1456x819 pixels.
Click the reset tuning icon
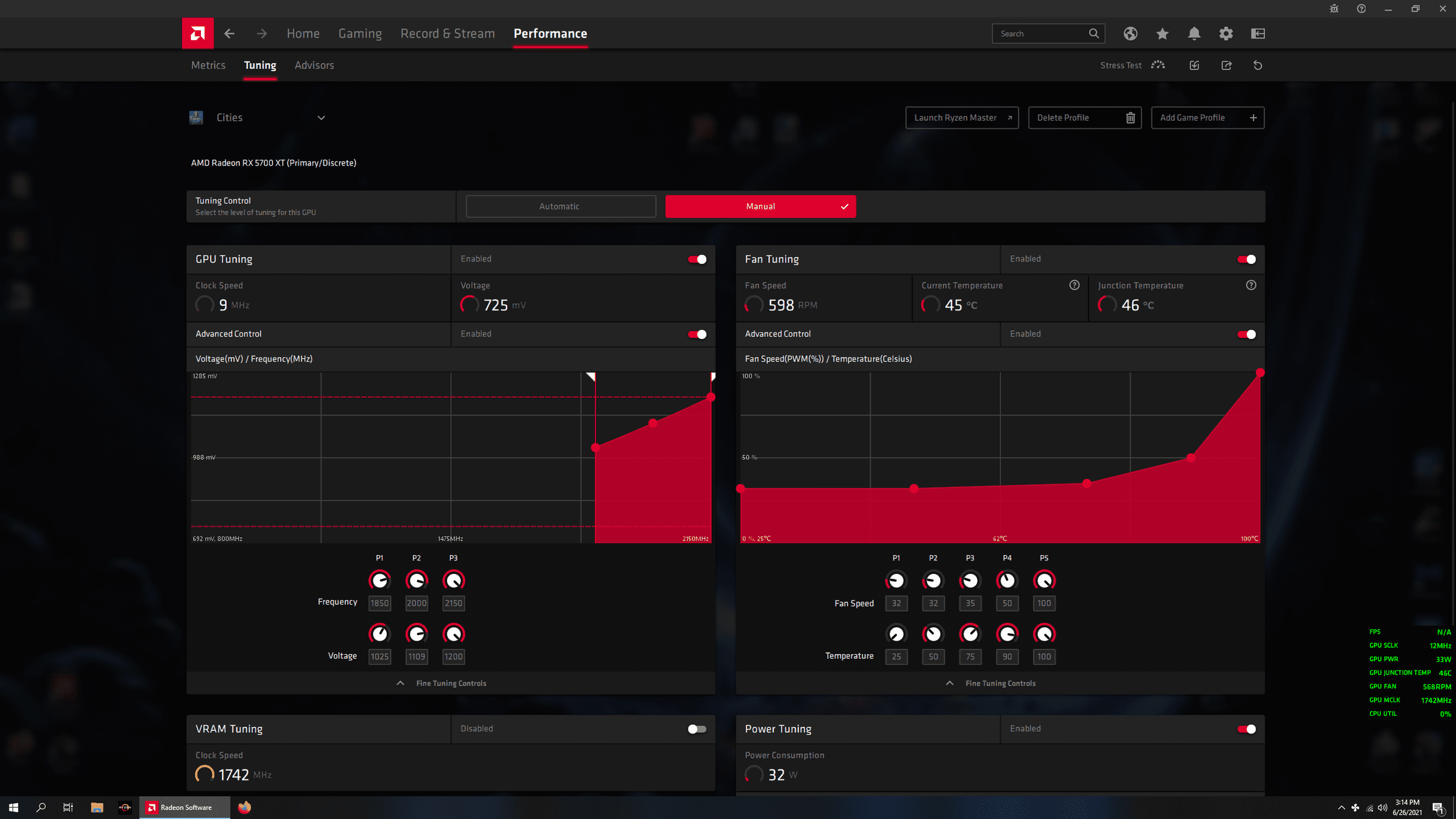pos(1258,65)
